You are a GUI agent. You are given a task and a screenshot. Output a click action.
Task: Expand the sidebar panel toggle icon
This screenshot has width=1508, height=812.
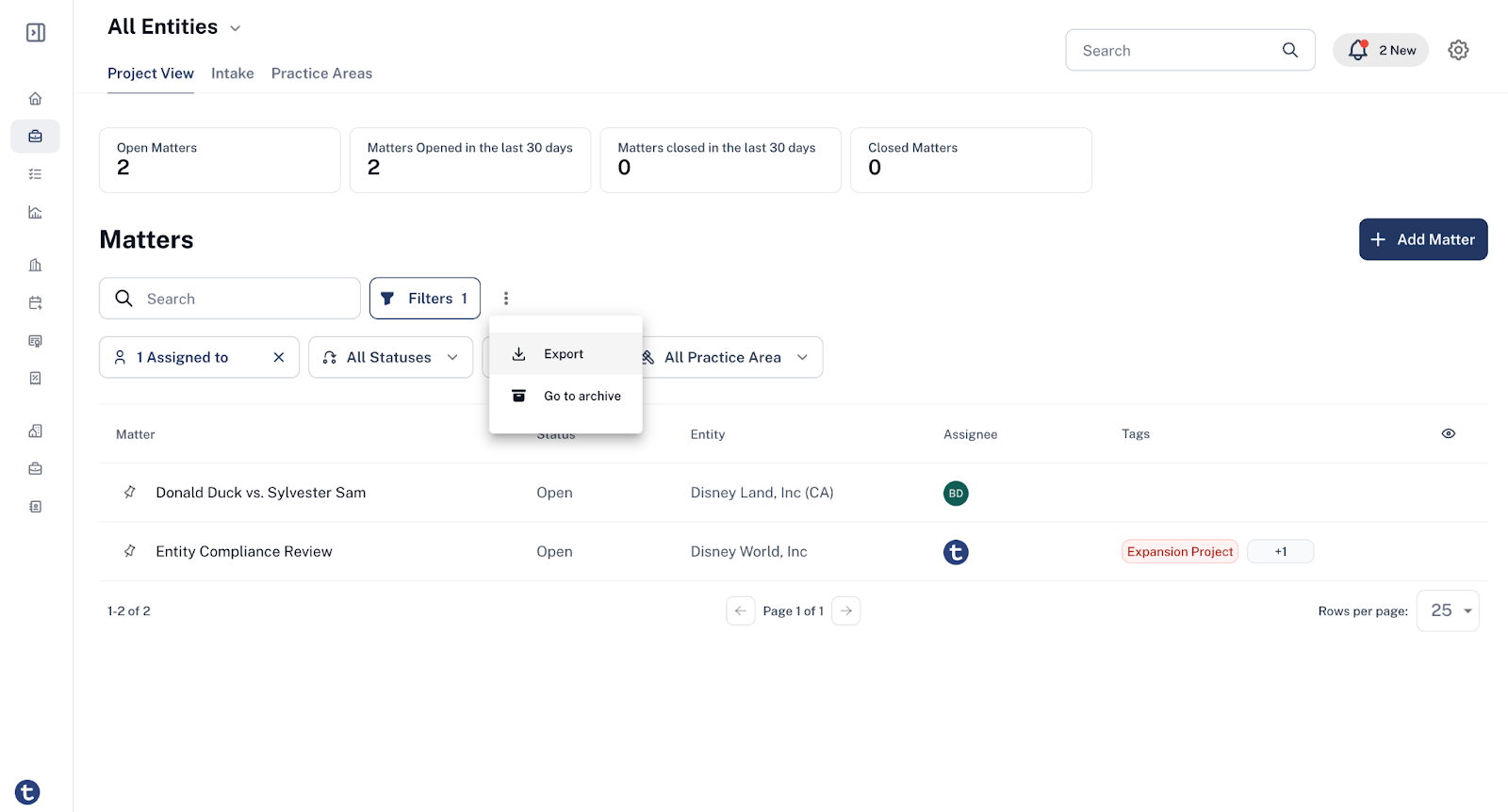tap(36, 33)
